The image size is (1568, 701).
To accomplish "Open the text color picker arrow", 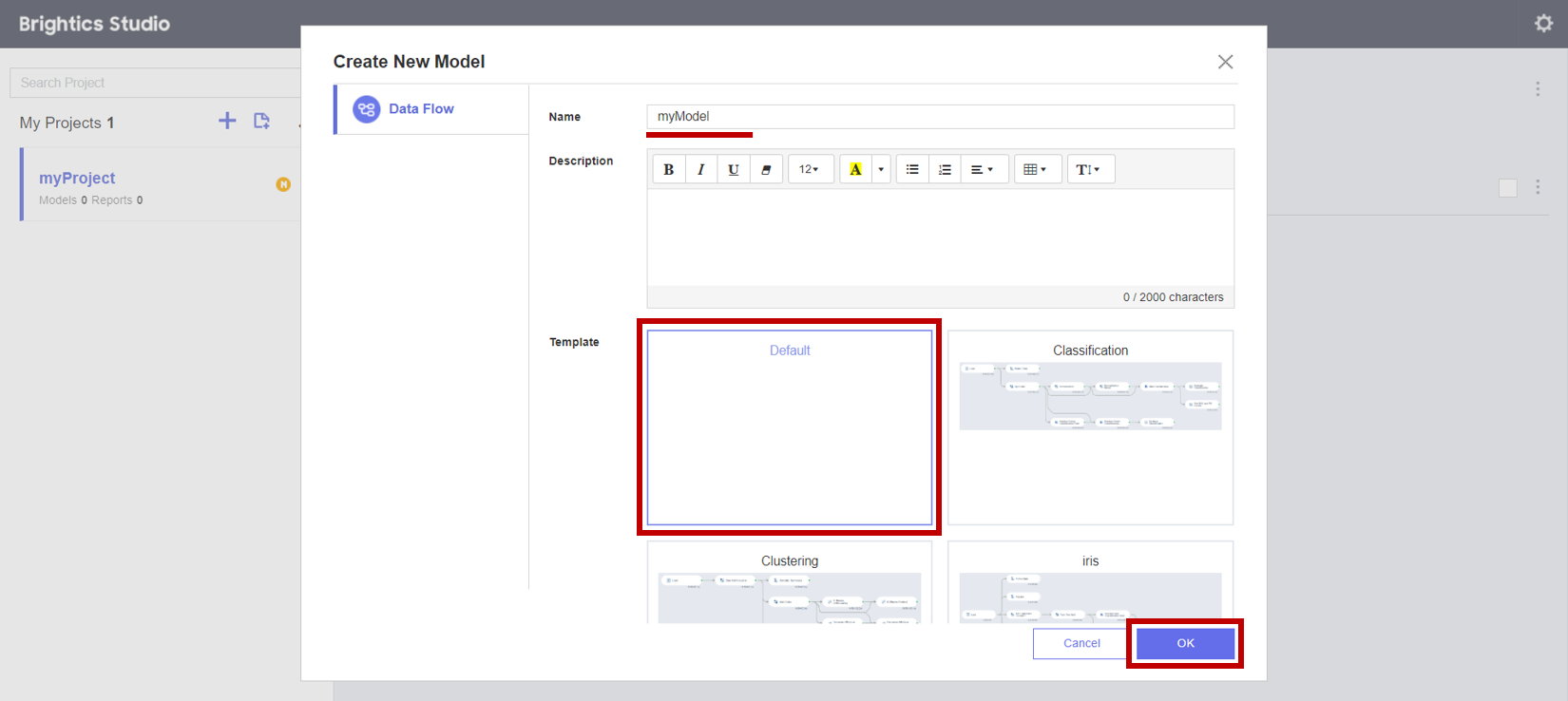I will pyautogui.click(x=881, y=169).
